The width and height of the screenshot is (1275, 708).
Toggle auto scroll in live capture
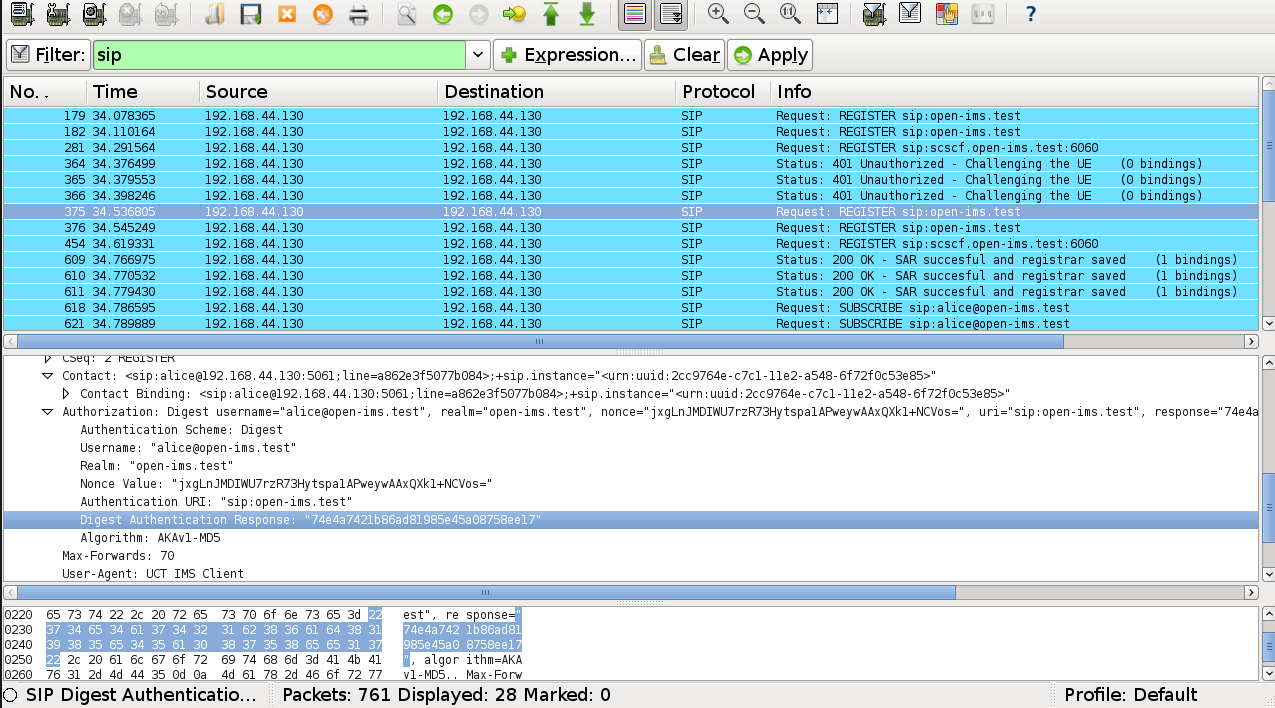click(670, 14)
